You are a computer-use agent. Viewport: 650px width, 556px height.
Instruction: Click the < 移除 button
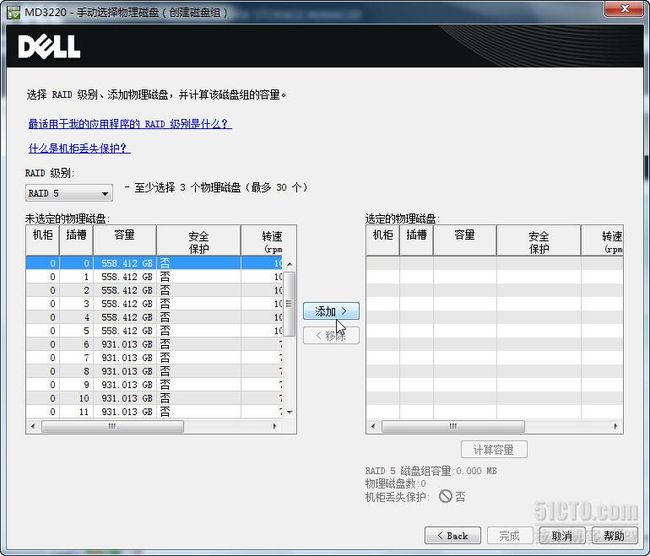331,335
